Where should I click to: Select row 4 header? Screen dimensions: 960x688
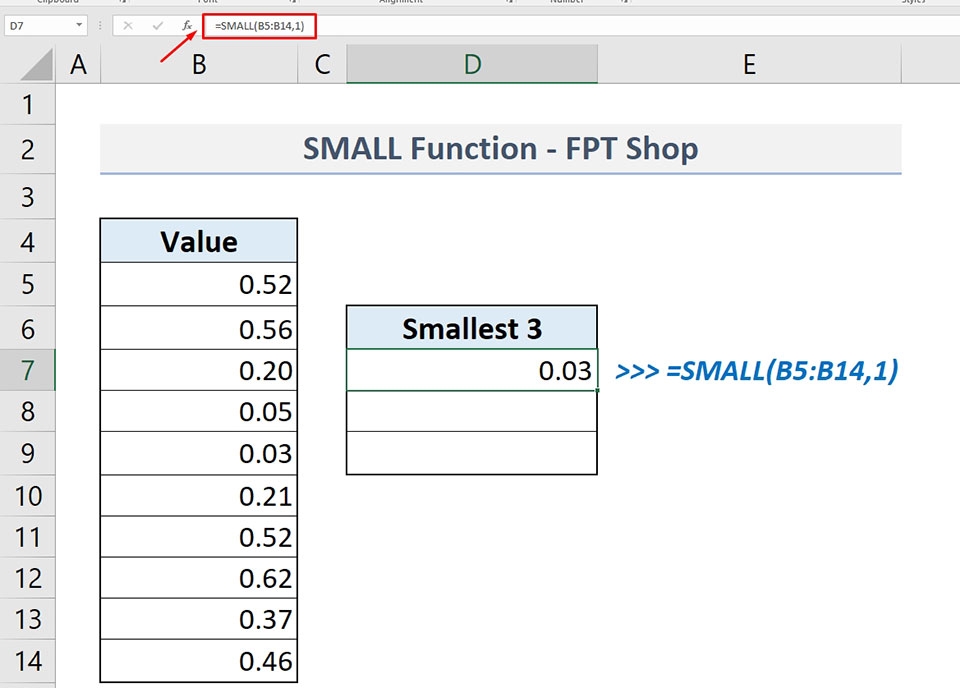[x=28, y=242]
